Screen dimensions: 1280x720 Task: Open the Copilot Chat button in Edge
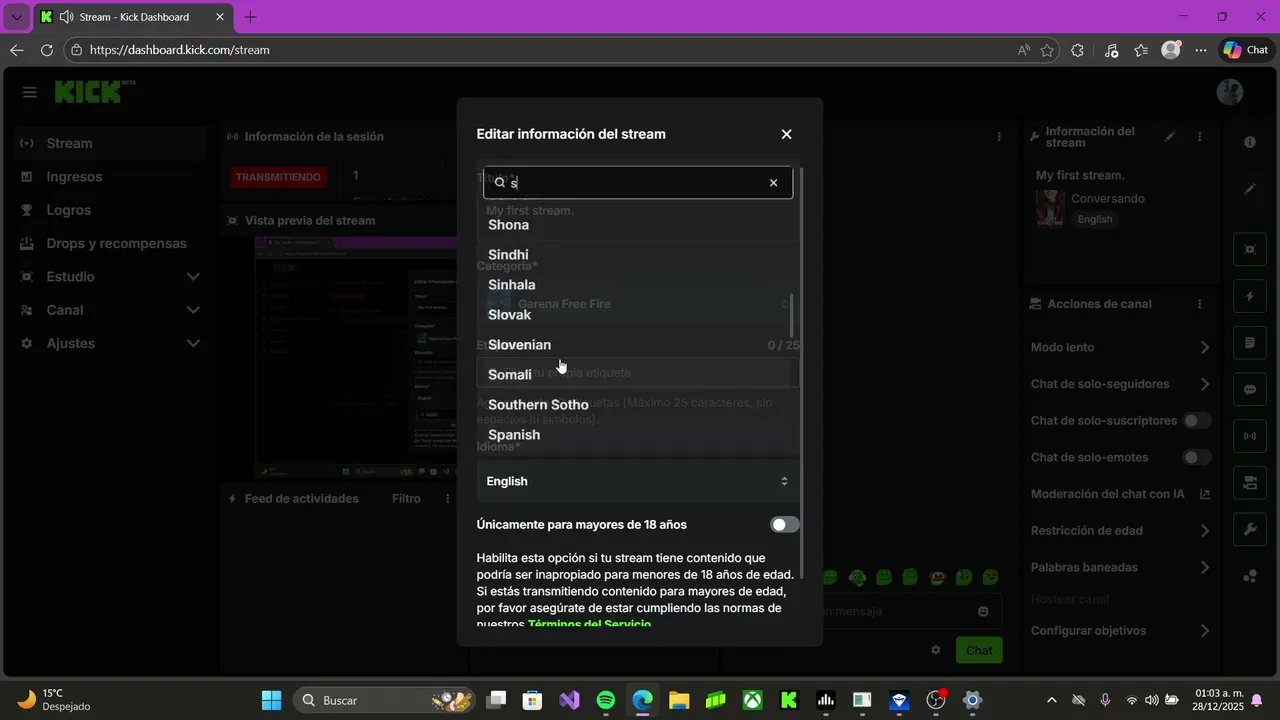1245,50
